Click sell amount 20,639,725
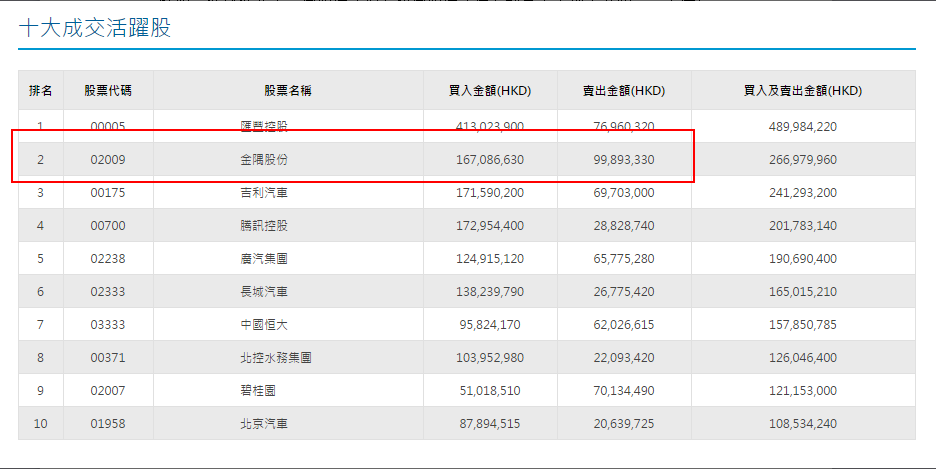This screenshot has height=469, width=936. click(624, 424)
